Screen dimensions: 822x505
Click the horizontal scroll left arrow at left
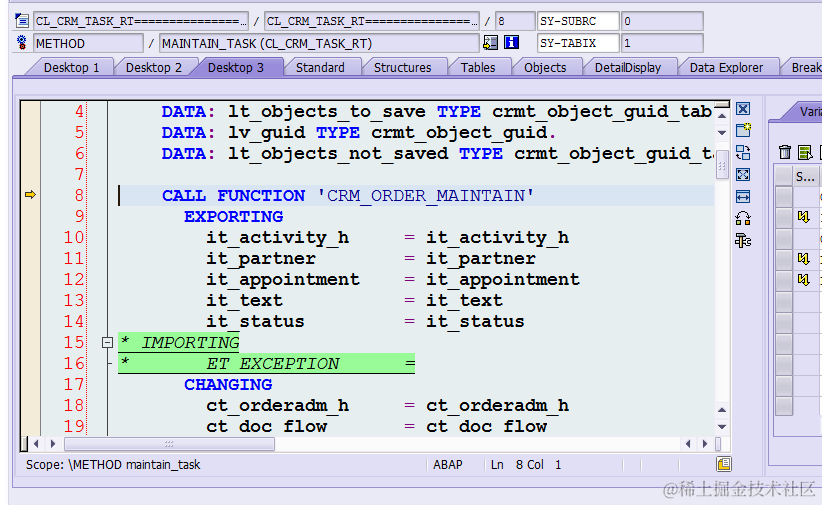tap(36, 444)
